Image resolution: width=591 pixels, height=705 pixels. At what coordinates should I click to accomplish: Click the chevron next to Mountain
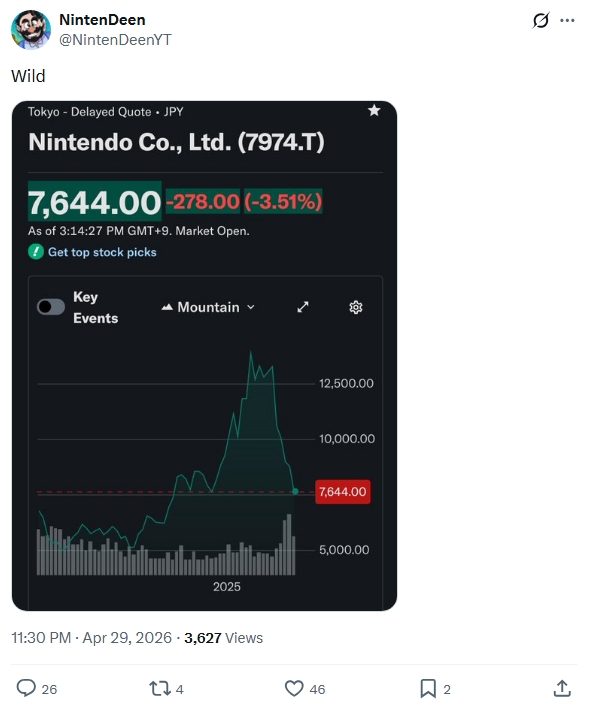pos(251,307)
